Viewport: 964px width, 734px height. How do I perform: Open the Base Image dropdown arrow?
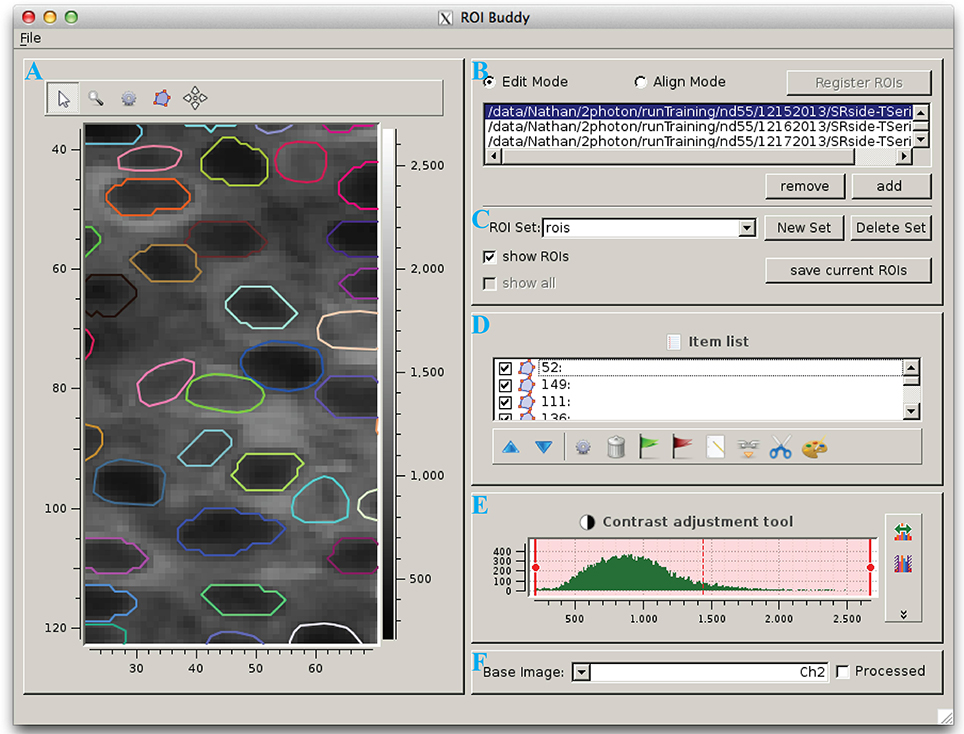(581, 672)
